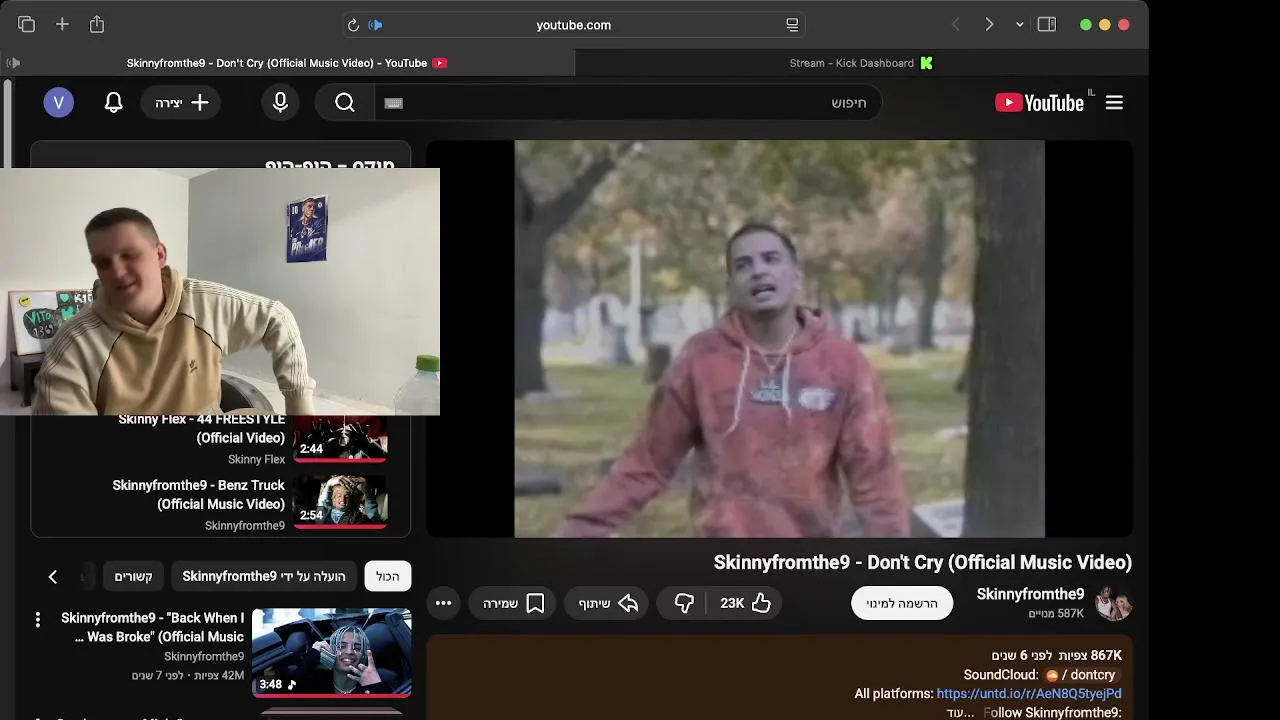Start voice search microphone
This screenshot has height=720, width=1280.
tap(280, 102)
